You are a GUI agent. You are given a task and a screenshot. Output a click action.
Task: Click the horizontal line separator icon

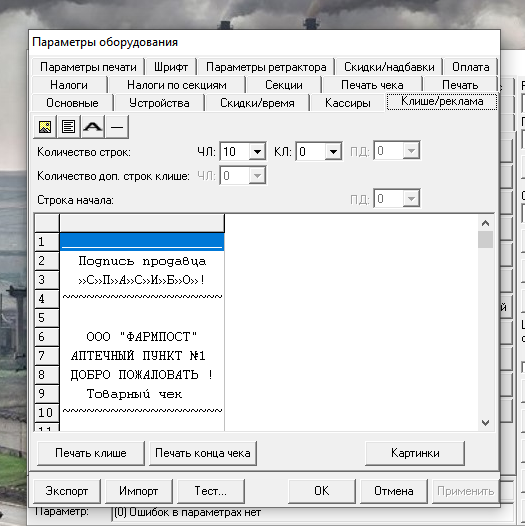[x=117, y=127]
